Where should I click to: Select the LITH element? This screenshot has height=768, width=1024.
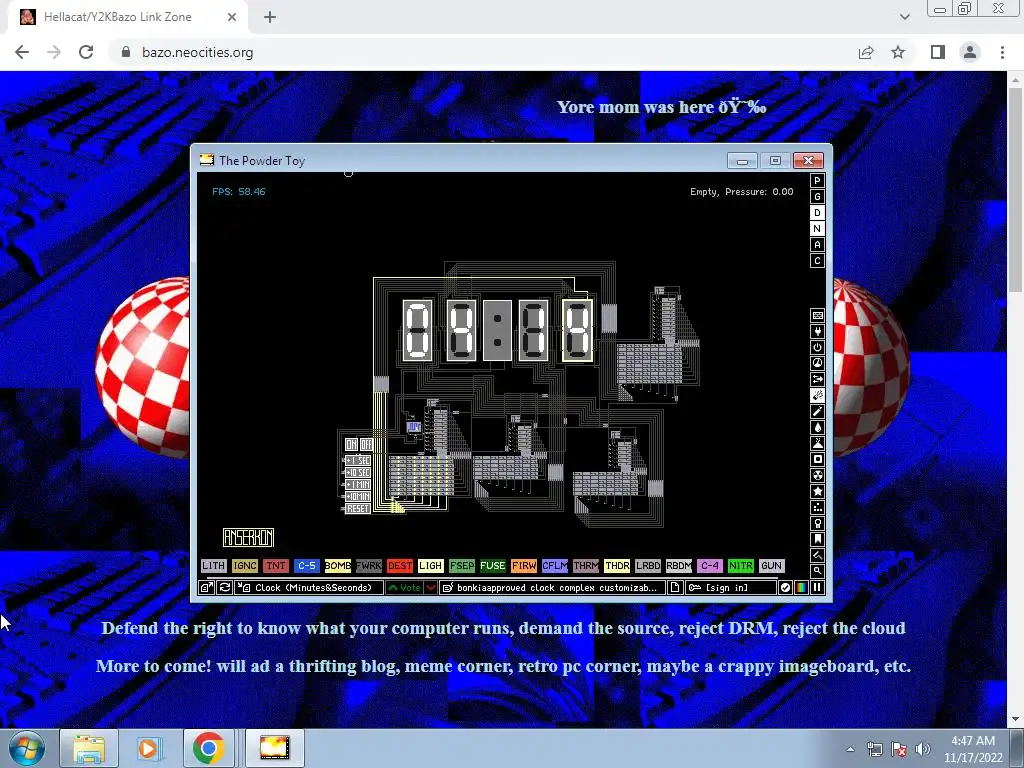click(x=213, y=566)
